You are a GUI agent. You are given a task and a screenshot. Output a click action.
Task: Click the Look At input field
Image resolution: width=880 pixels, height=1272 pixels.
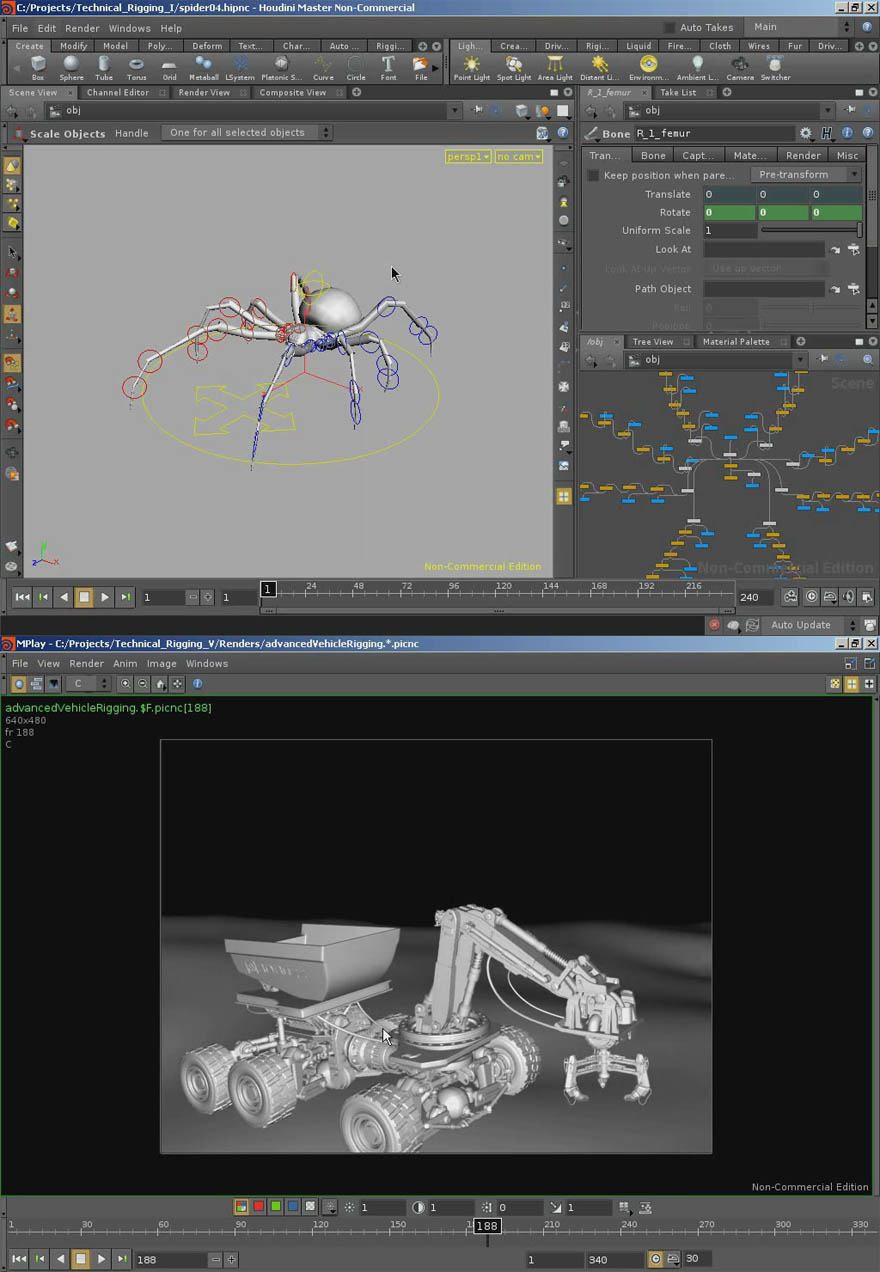764,250
